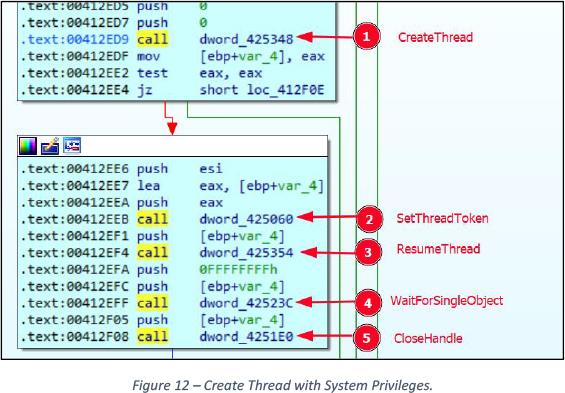Click operand dword_42523C
The height and width of the screenshot is (393, 565).
click(x=246, y=303)
